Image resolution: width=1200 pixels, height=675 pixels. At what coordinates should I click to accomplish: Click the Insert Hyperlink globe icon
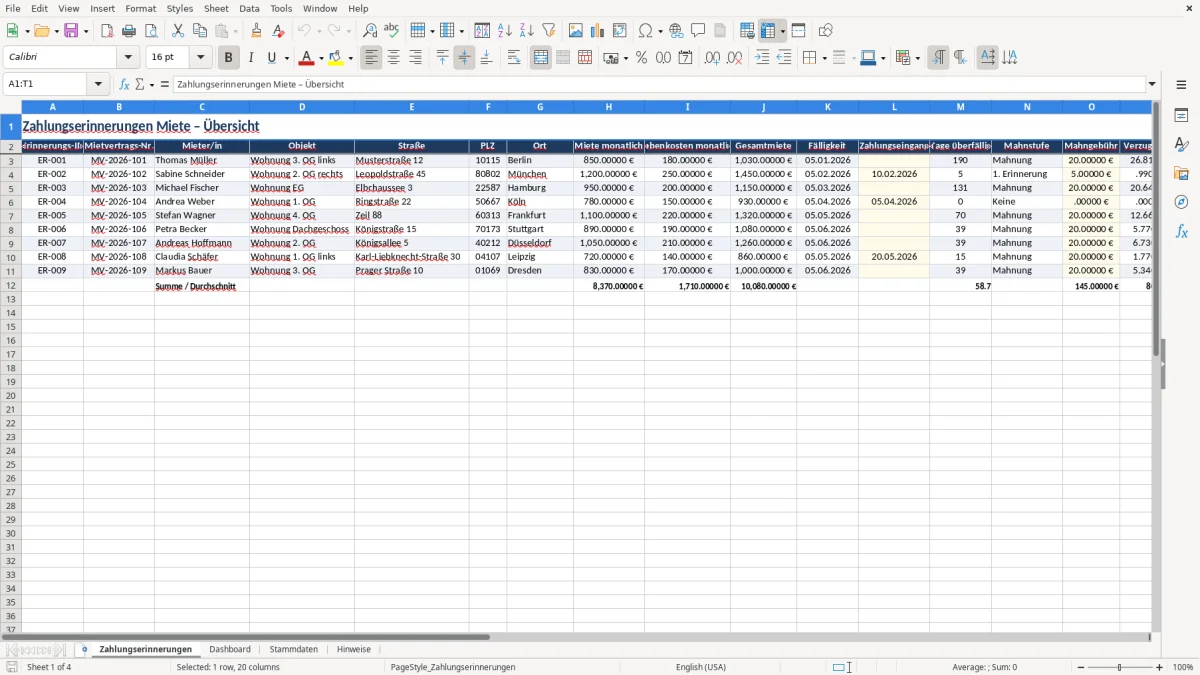(676, 31)
